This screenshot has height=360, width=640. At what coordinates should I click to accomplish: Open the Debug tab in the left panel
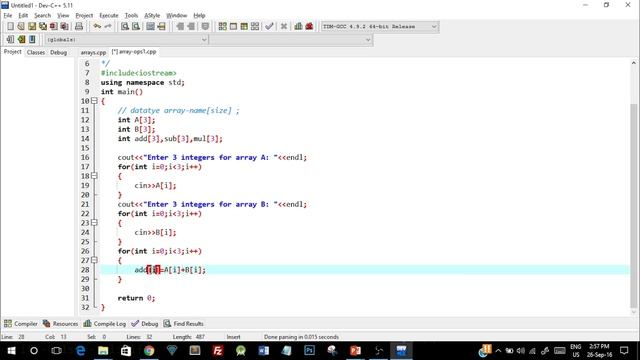(58, 52)
